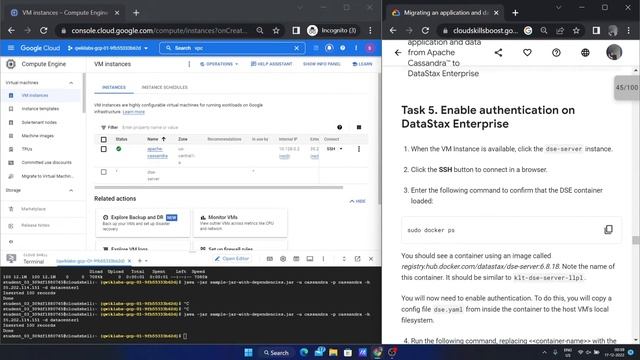The image size is (640, 360).
Task: Follow the Learn more link
Action: pyautogui.click(x=133, y=112)
